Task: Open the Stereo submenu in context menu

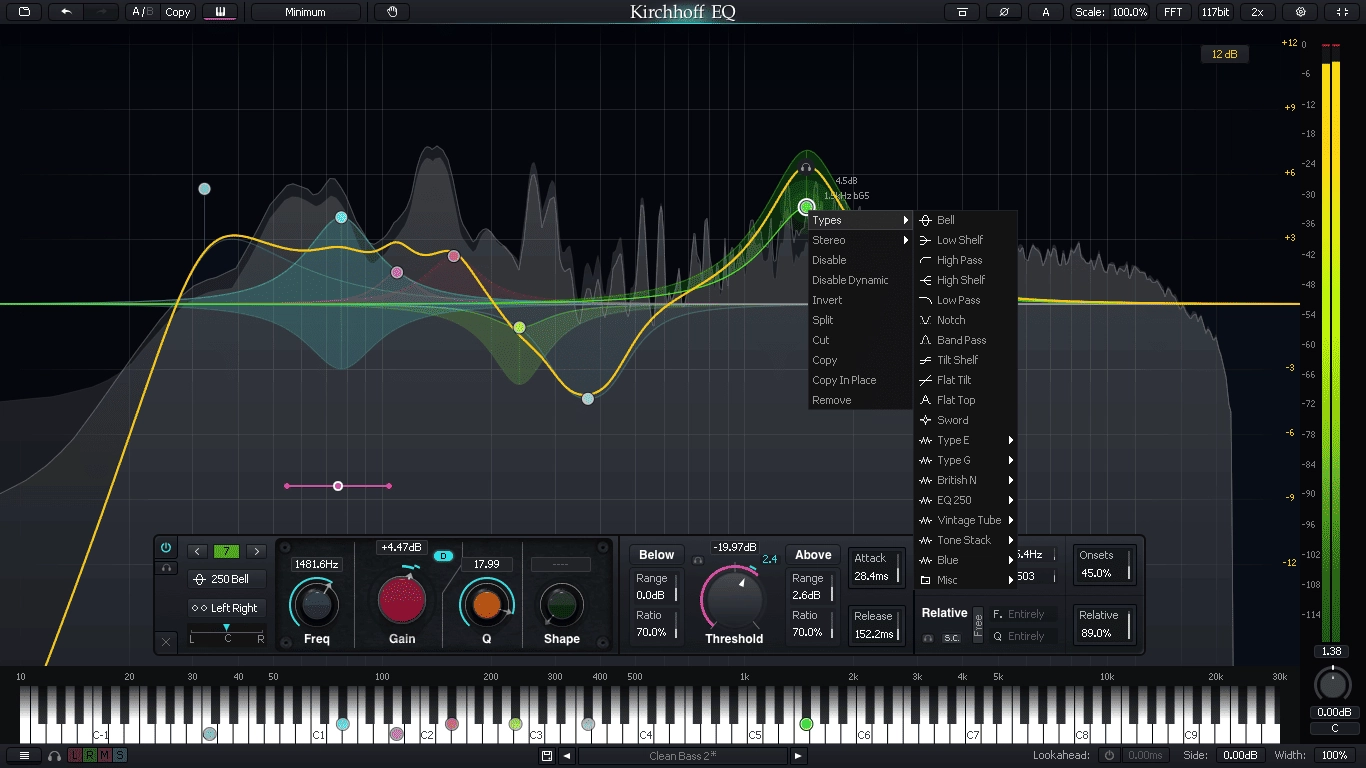Action: [861, 240]
